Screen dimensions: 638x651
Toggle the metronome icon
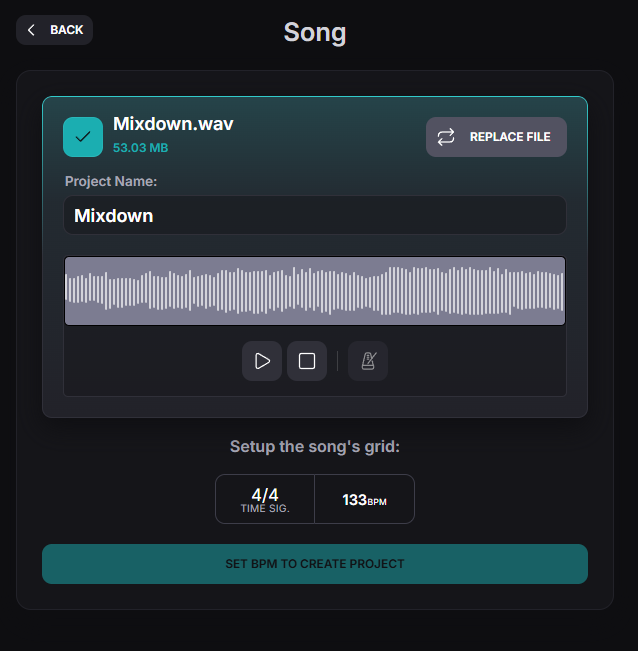click(x=368, y=361)
